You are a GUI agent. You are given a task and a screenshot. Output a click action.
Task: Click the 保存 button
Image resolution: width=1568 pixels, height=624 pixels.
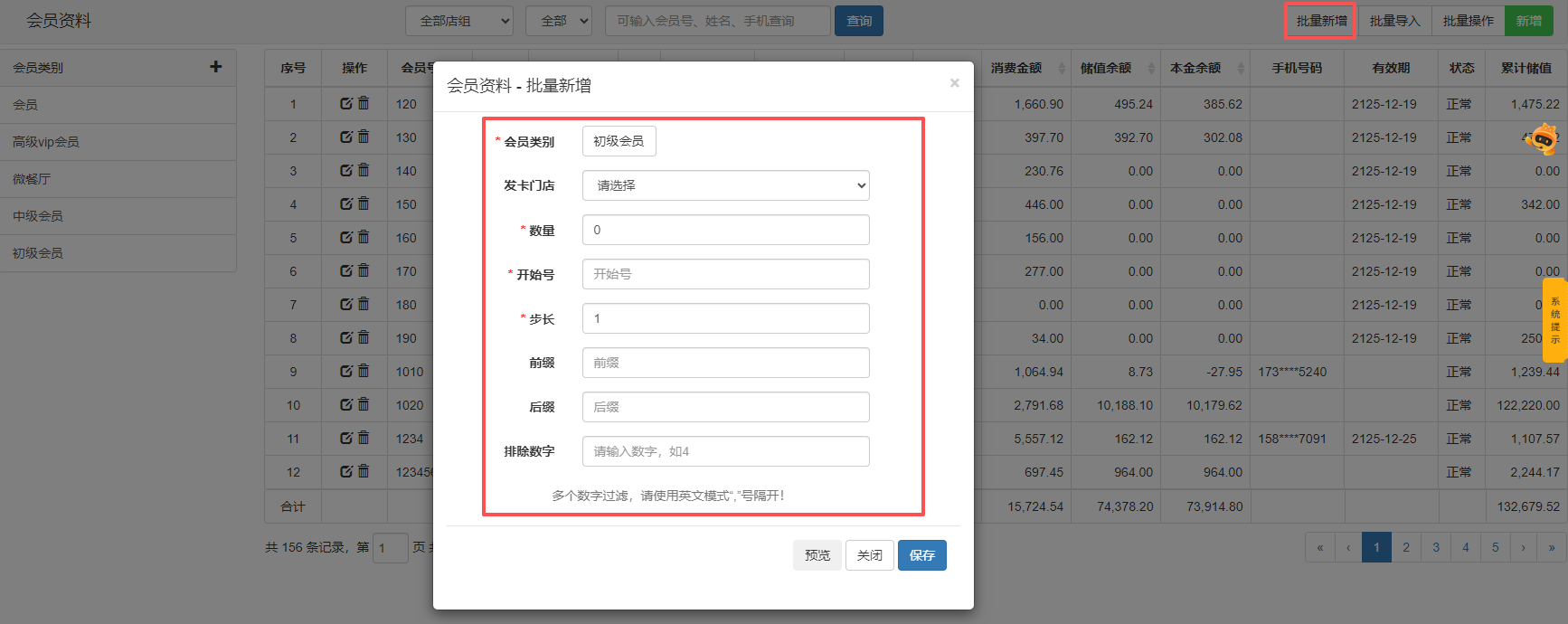[x=921, y=555]
